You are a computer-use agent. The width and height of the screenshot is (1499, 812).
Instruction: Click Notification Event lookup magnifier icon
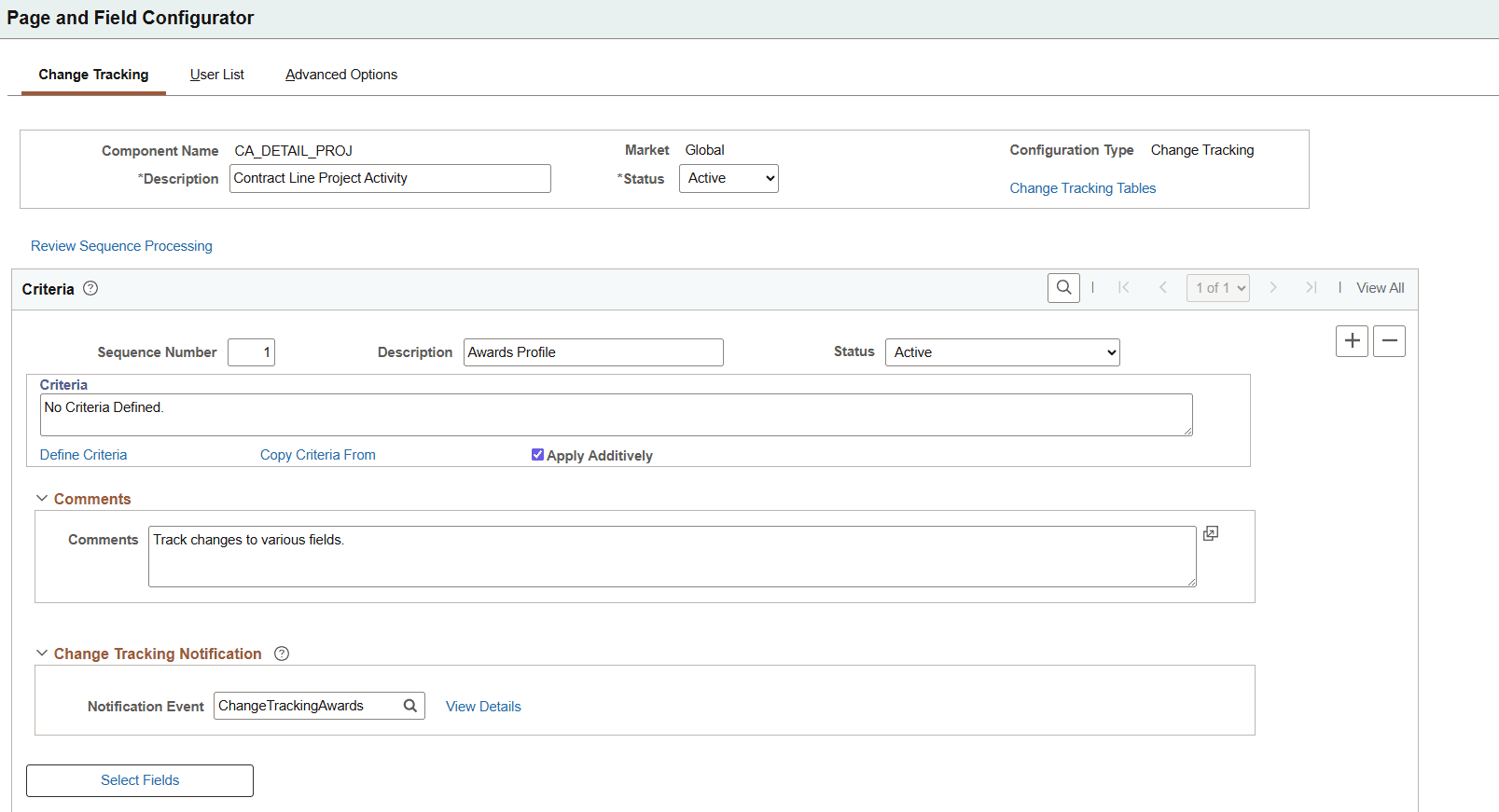[409, 706]
